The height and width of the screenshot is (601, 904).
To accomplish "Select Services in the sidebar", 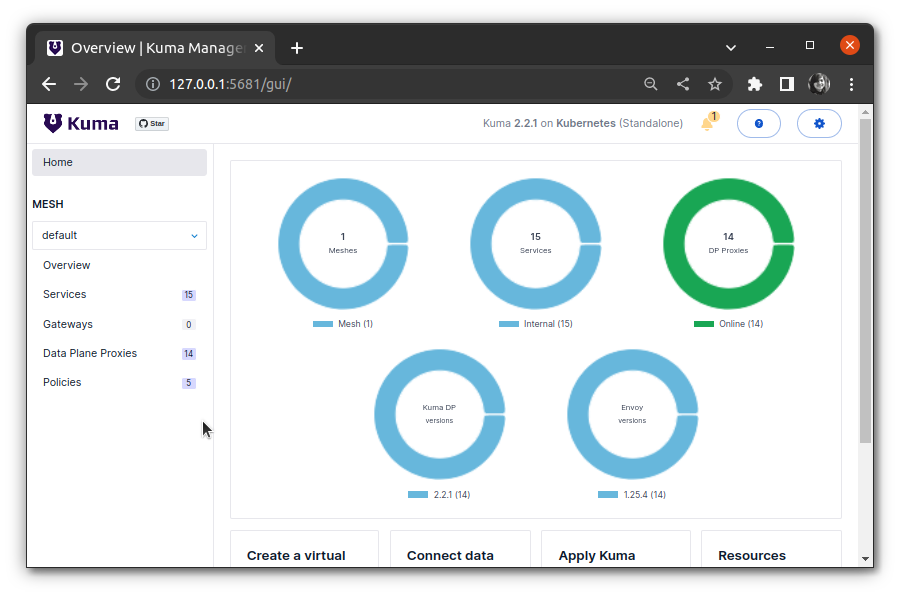I will 65,295.
